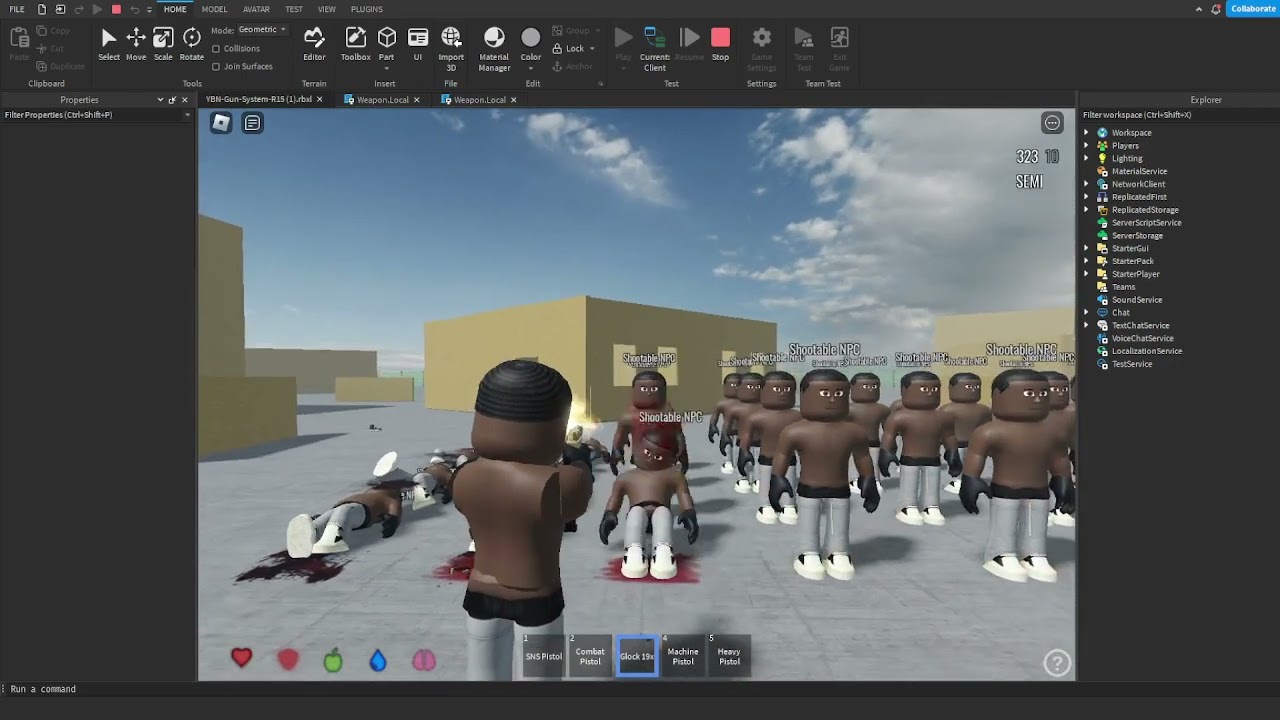Select SoundService in Explorer
The height and width of the screenshot is (720, 1280).
(1137, 300)
